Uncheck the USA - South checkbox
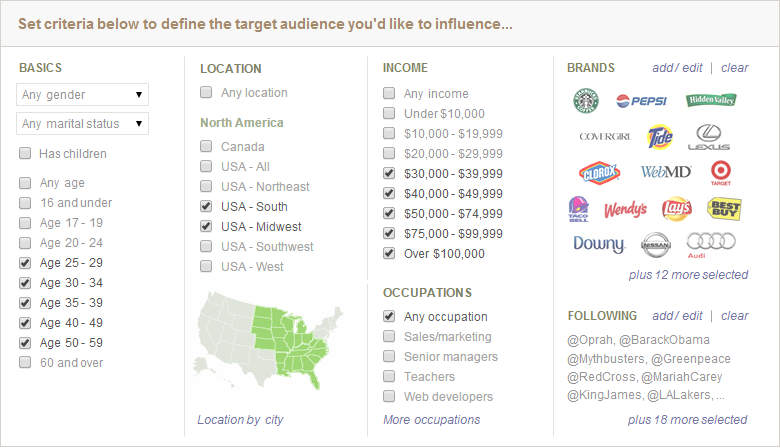 (x=206, y=206)
